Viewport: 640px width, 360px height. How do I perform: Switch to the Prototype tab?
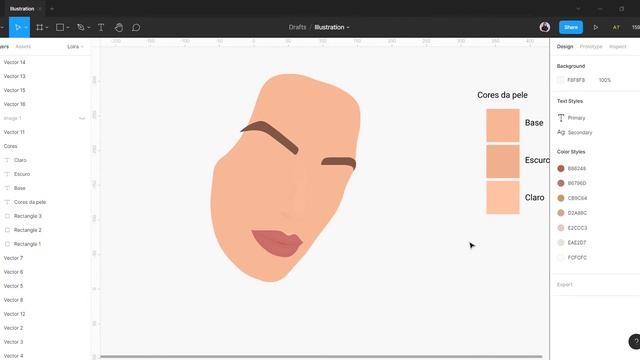(591, 47)
